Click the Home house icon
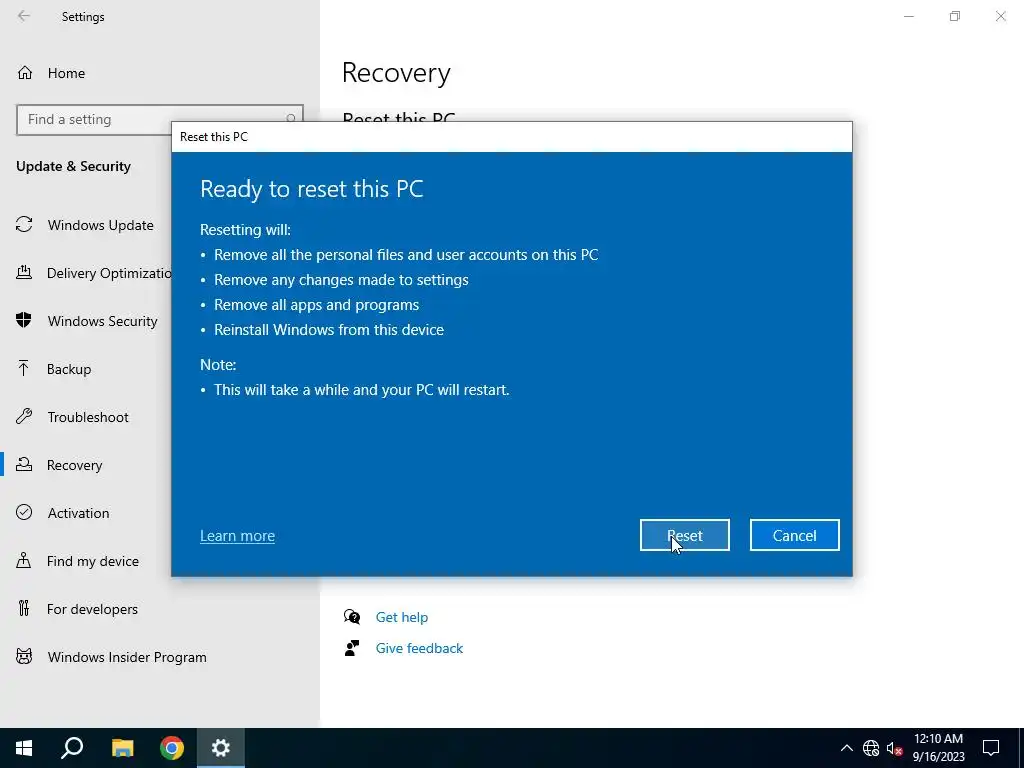1024x768 pixels. pyautogui.click(x=25, y=72)
